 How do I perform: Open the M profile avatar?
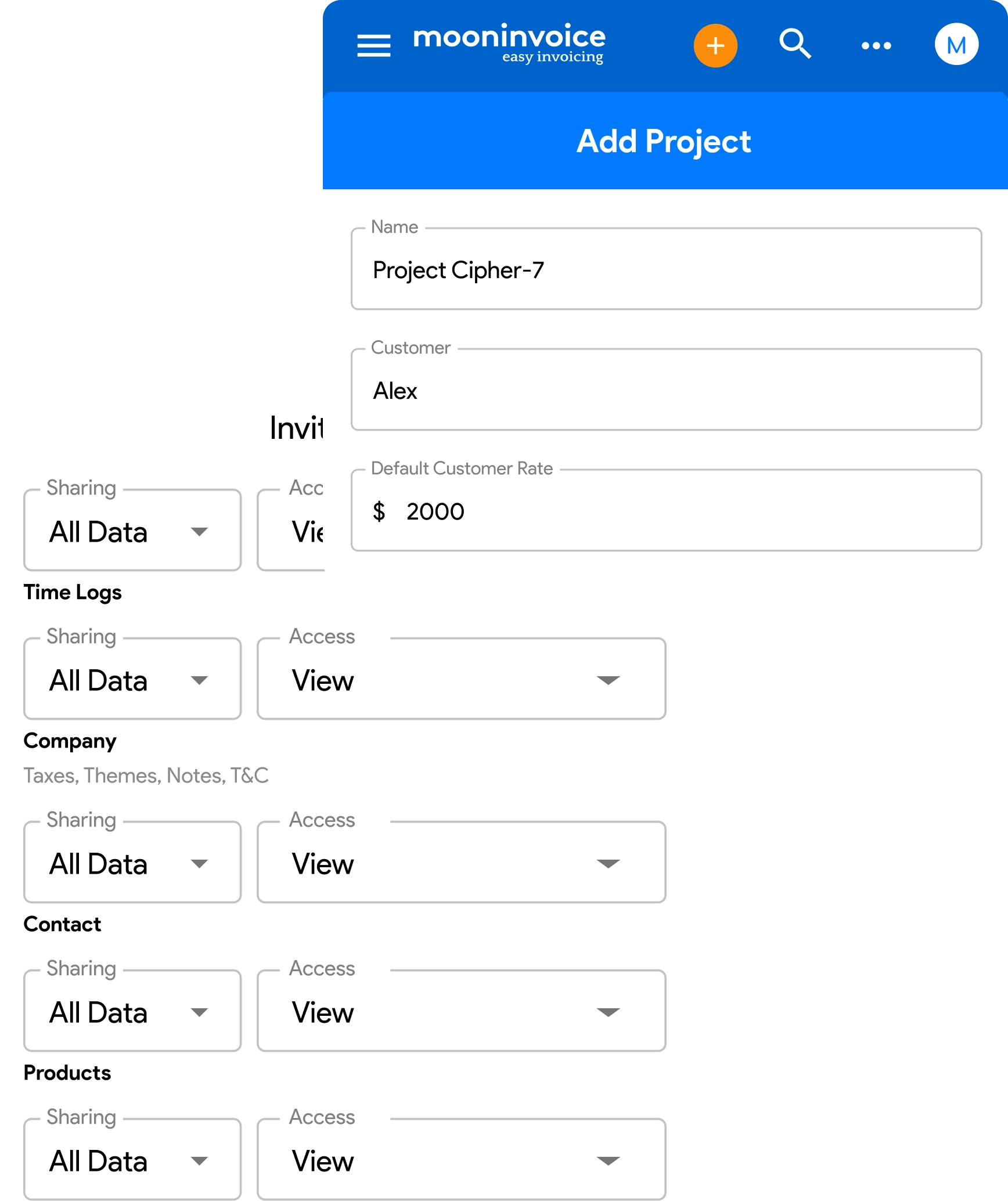[956, 45]
